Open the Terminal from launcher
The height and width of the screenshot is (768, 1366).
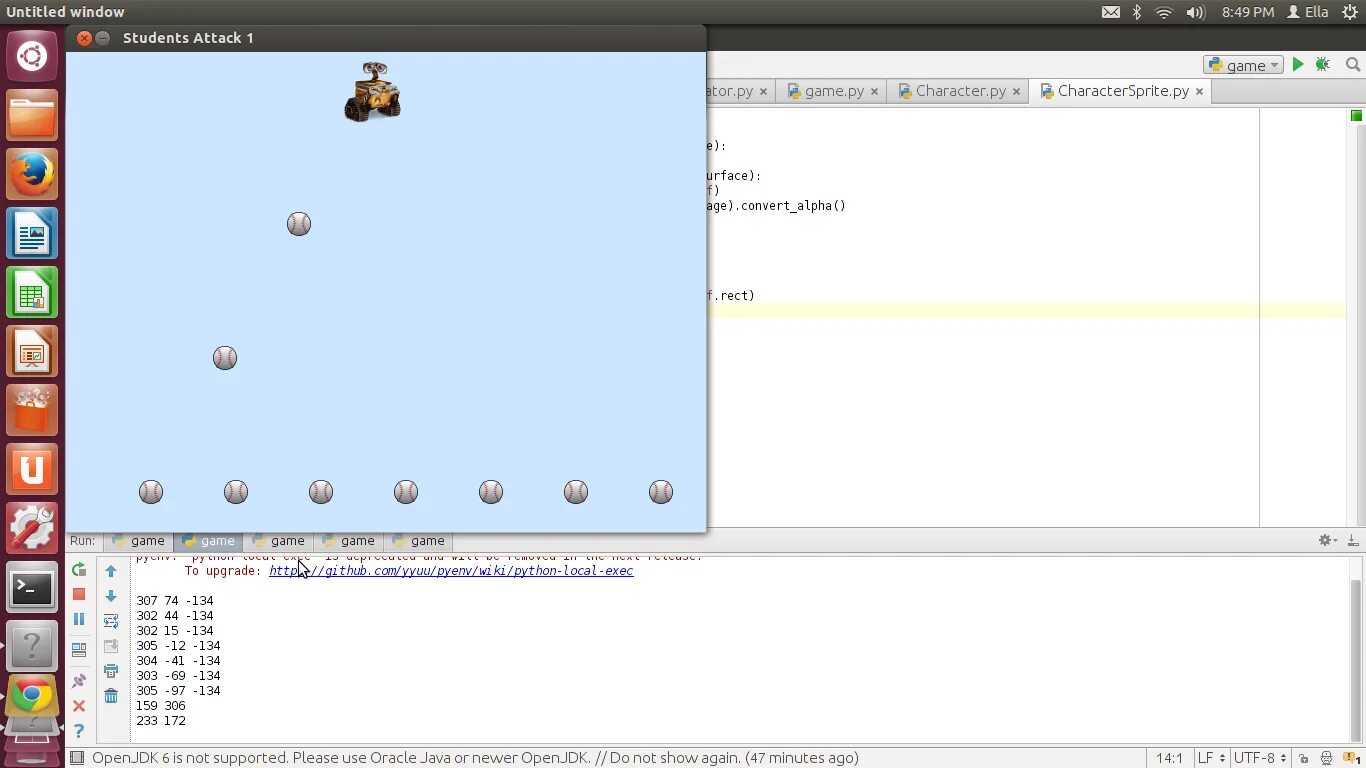pos(32,588)
